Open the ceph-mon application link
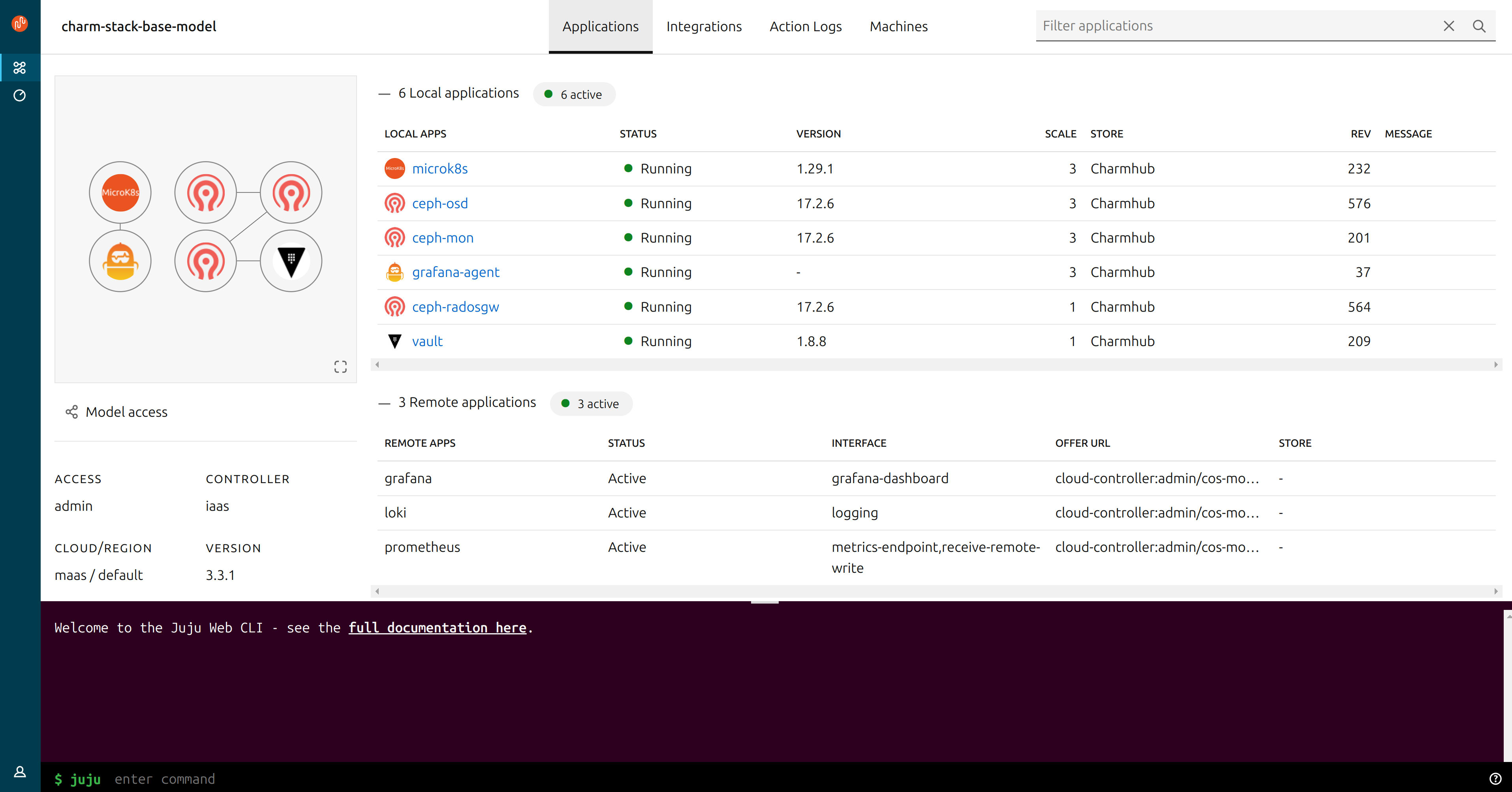 443,238
